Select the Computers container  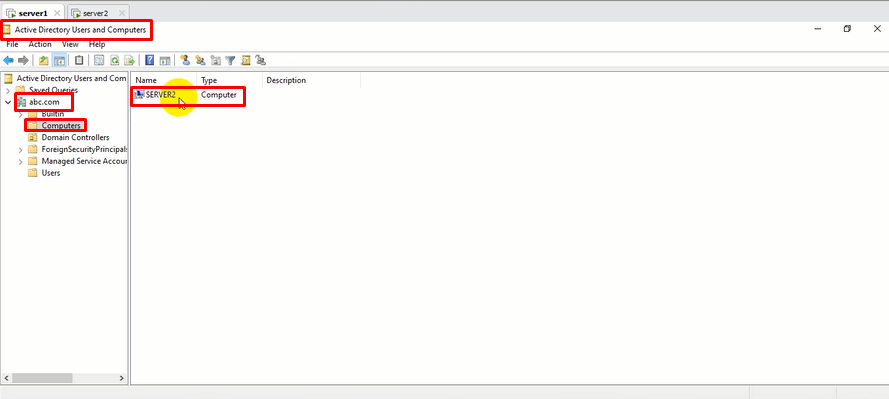(61, 126)
